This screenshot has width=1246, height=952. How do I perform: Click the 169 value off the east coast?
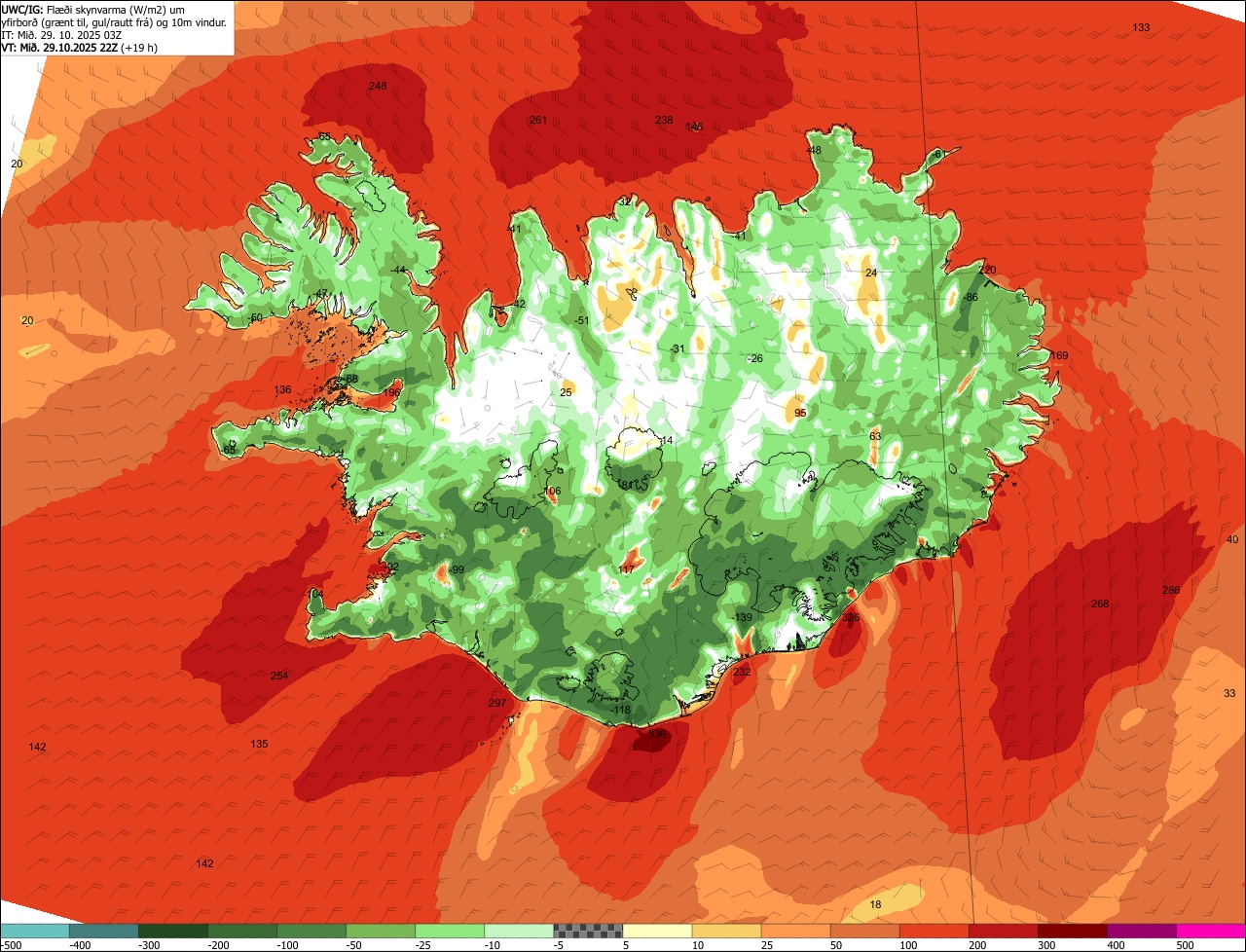click(x=1059, y=356)
